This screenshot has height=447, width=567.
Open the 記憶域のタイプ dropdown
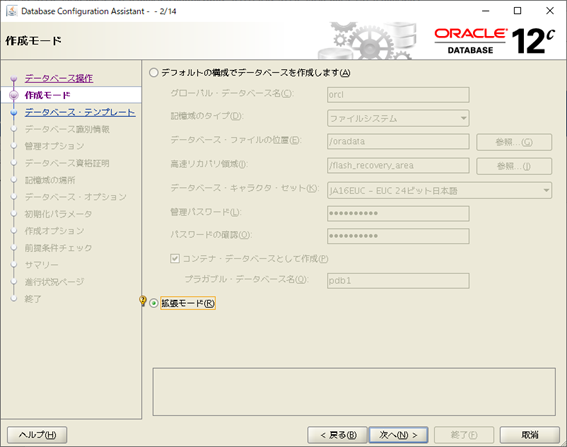[398, 118]
